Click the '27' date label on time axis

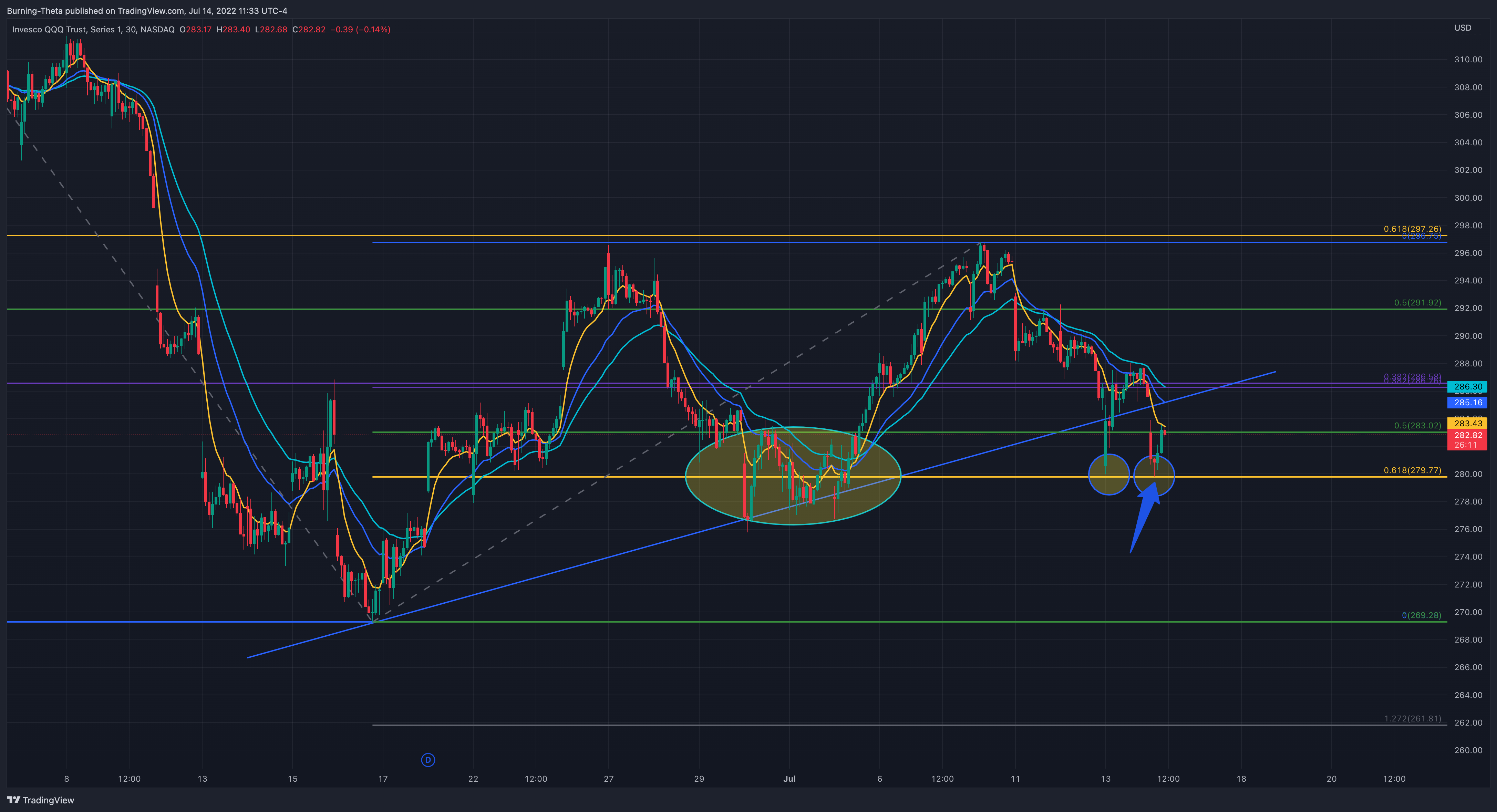pyautogui.click(x=608, y=778)
